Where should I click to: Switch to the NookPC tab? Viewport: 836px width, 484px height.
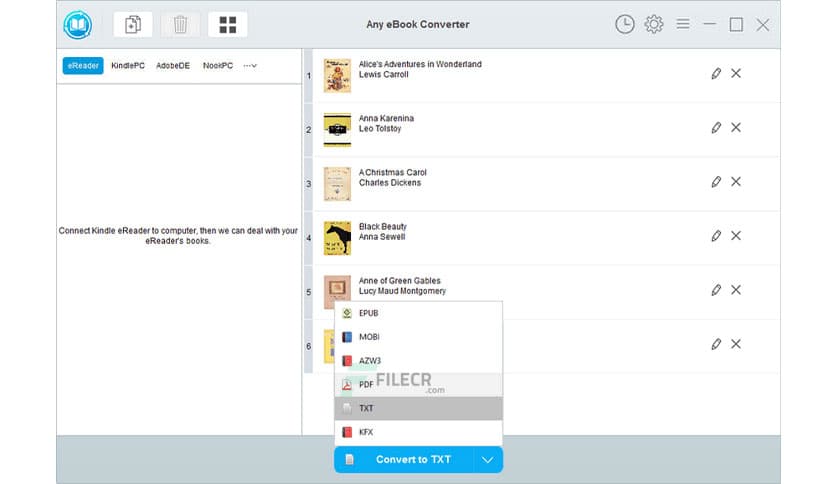click(218, 66)
